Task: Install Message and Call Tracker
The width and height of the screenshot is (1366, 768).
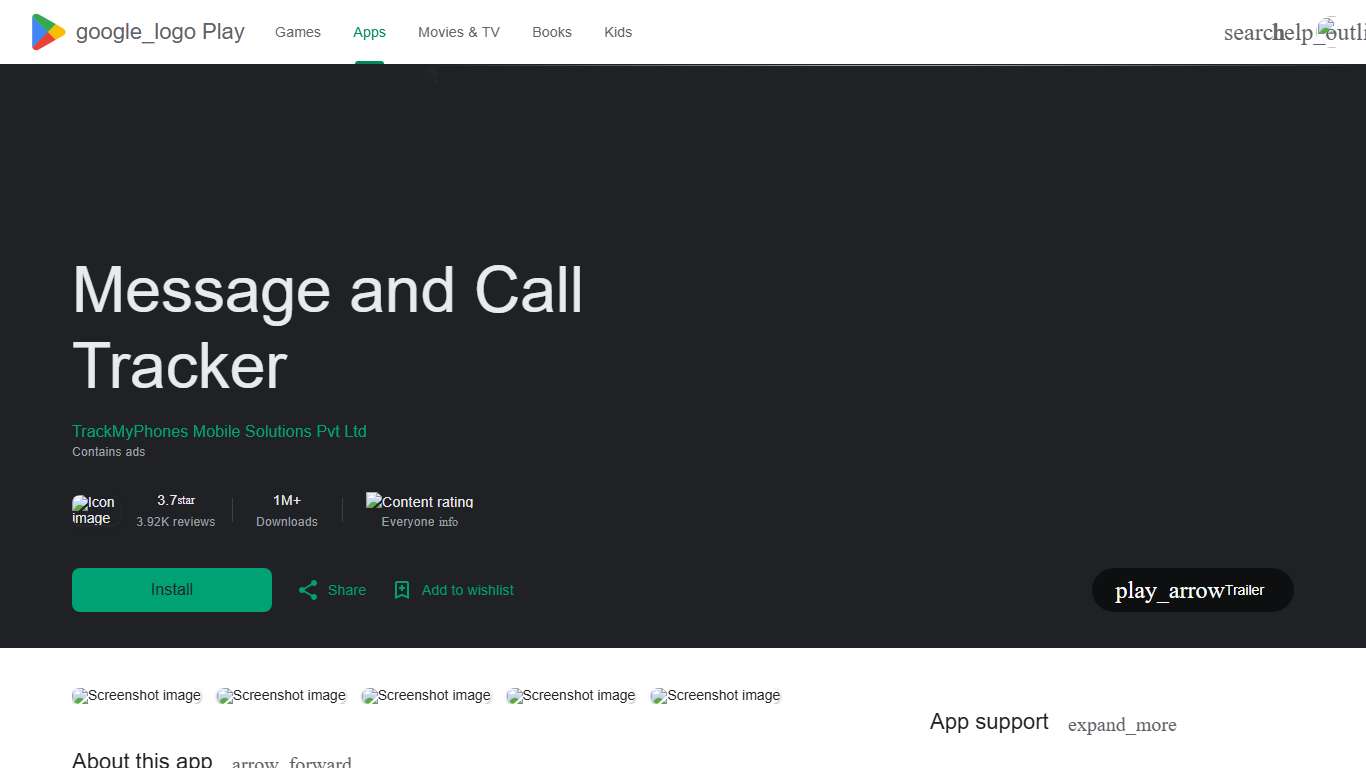Action: coord(171,590)
